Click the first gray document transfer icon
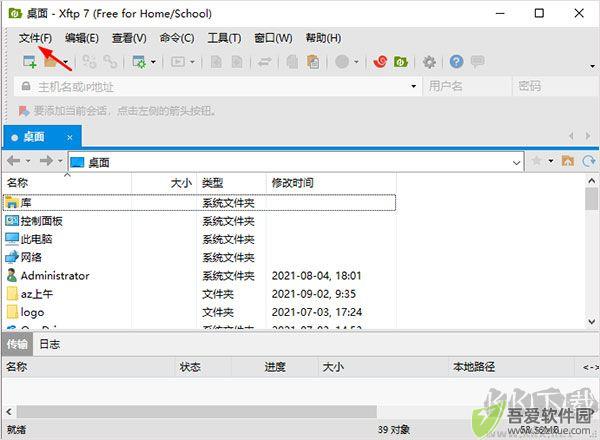This screenshot has height=440, width=600. pos(216,62)
